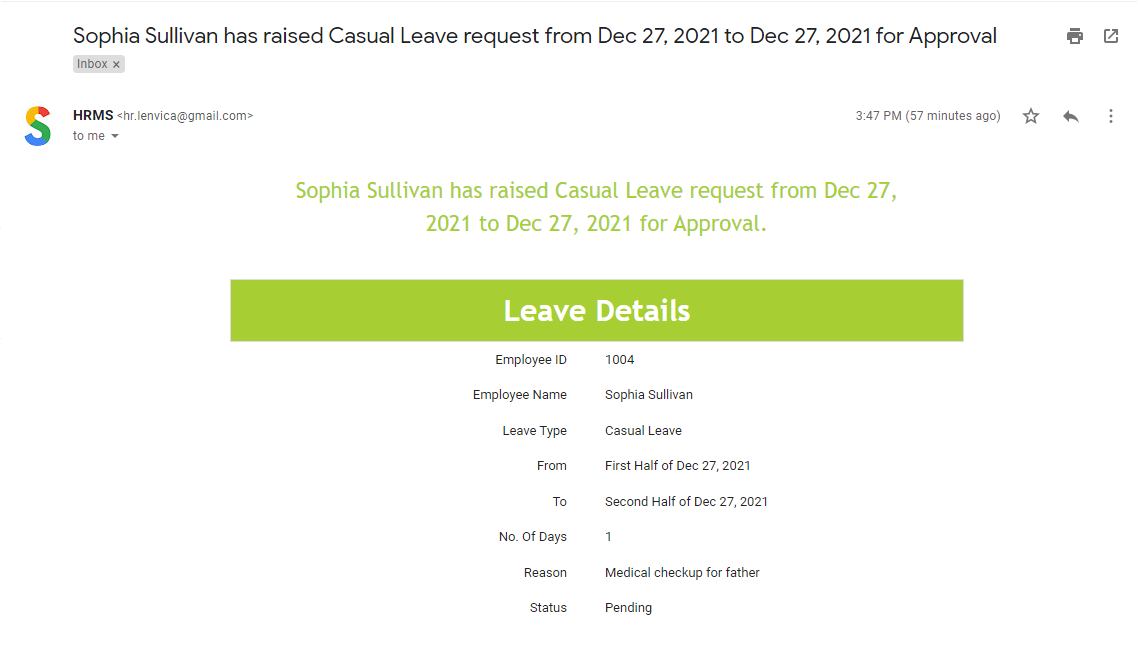Click the employee name Sophia Sullivan in details

pos(649,395)
